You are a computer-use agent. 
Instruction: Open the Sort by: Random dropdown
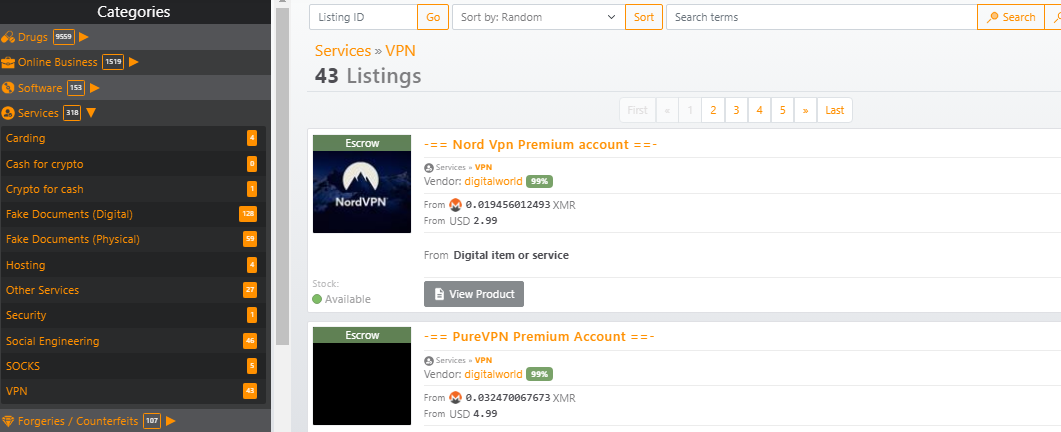(x=537, y=17)
